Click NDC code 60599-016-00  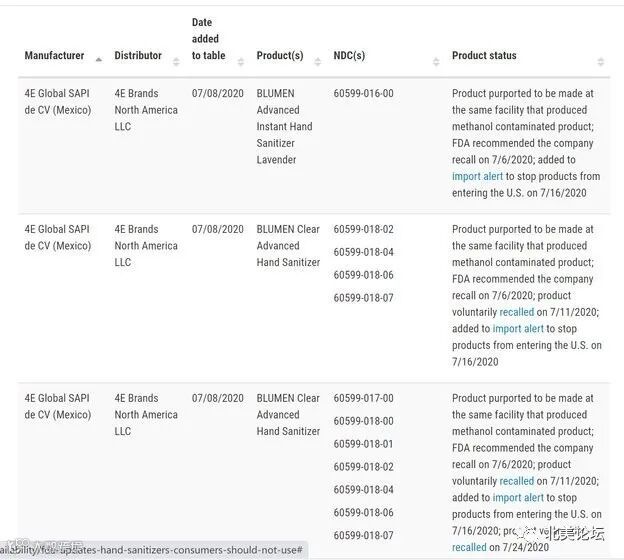point(363,94)
